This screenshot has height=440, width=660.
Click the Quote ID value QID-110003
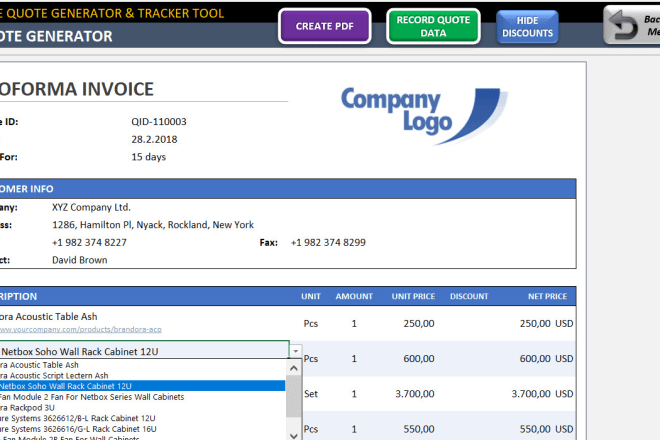point(159,122)
